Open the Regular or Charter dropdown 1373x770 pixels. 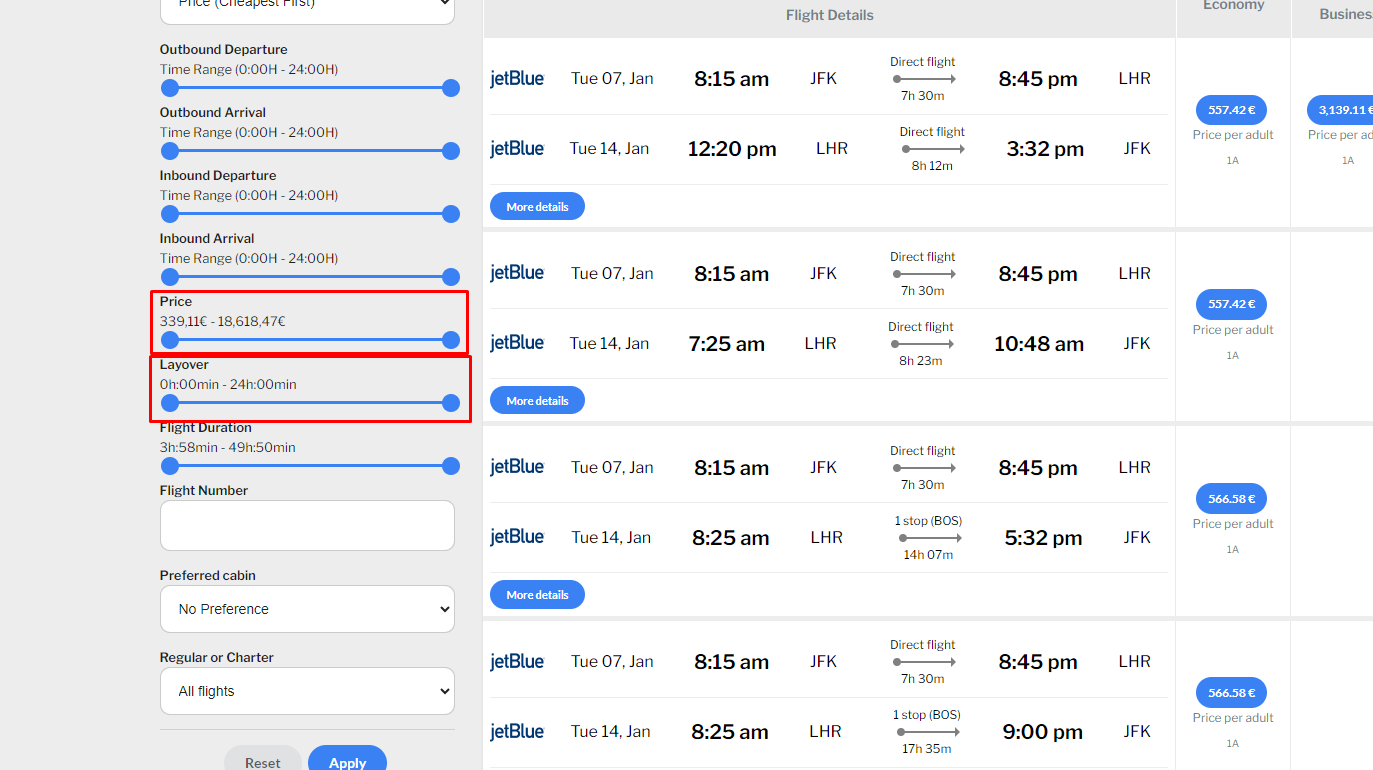307,691
